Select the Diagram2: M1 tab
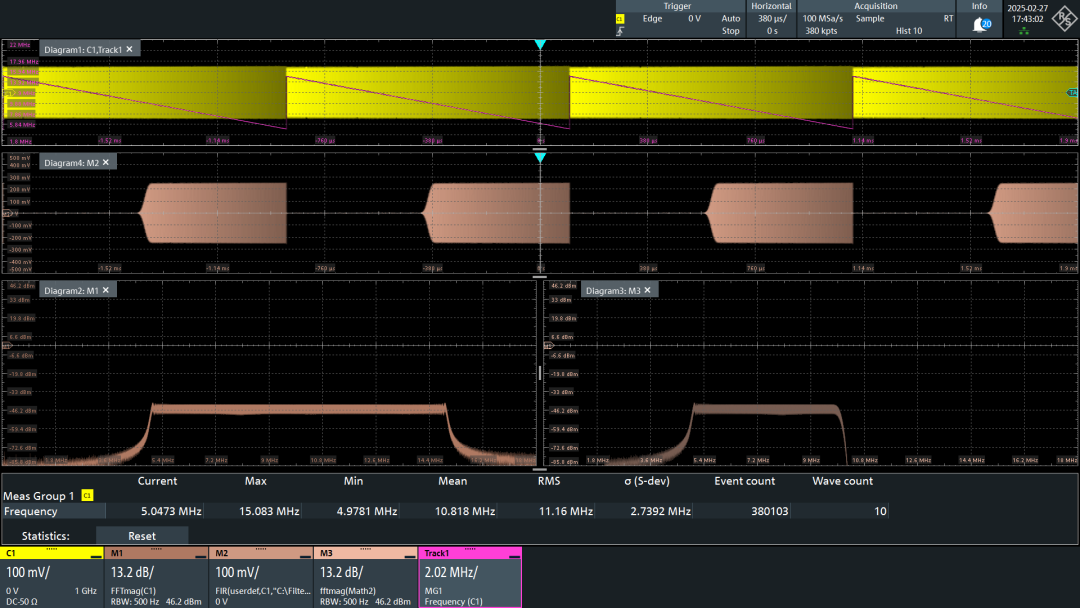 [x=71, y=290]
